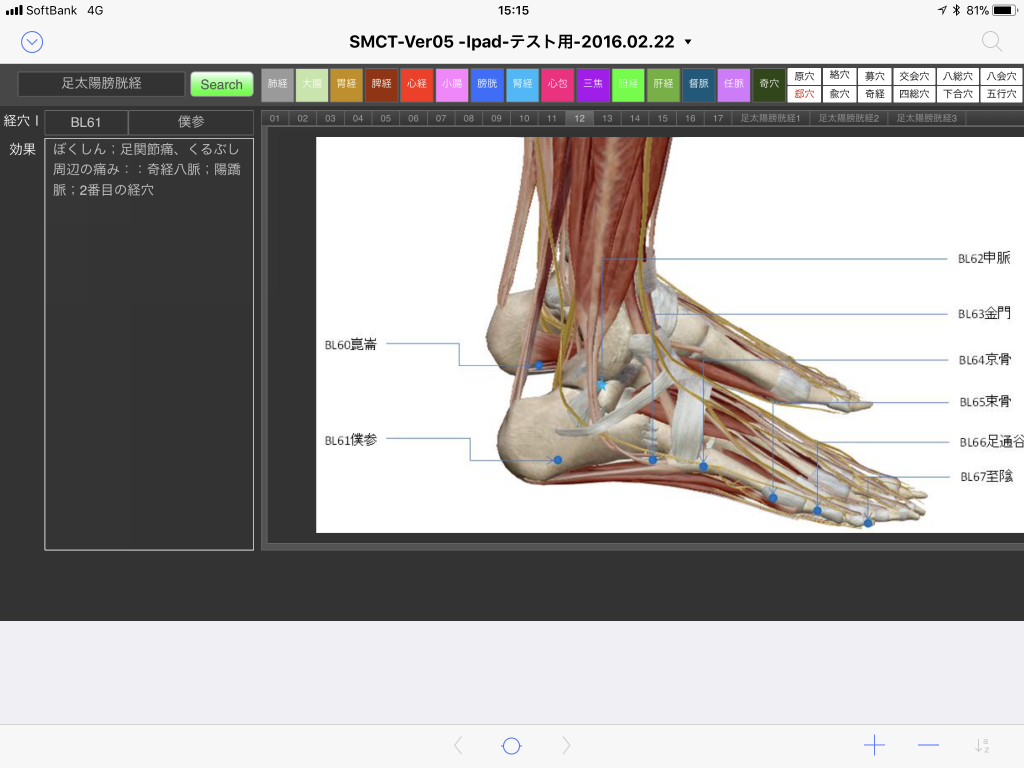Open the 足太陽膀胱経2 tab
Image resolution: width=1024 pixels, height=768 pixels.
coord(848,118)
